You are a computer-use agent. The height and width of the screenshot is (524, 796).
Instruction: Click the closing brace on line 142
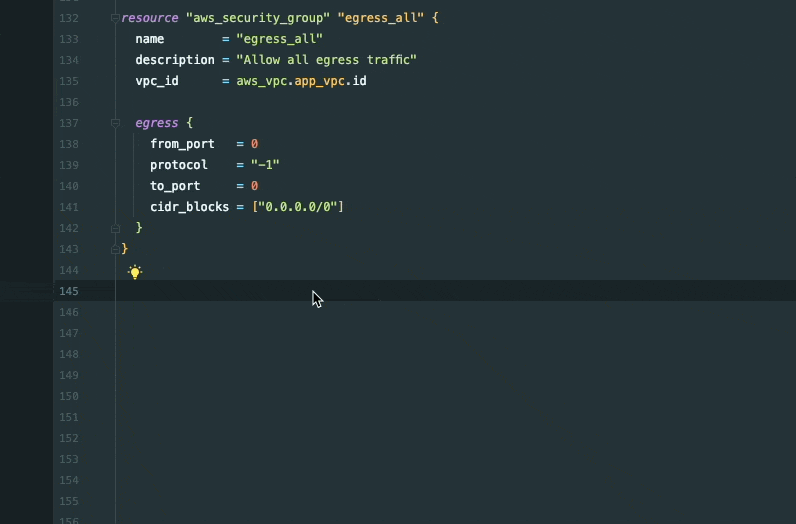point(139,227)
